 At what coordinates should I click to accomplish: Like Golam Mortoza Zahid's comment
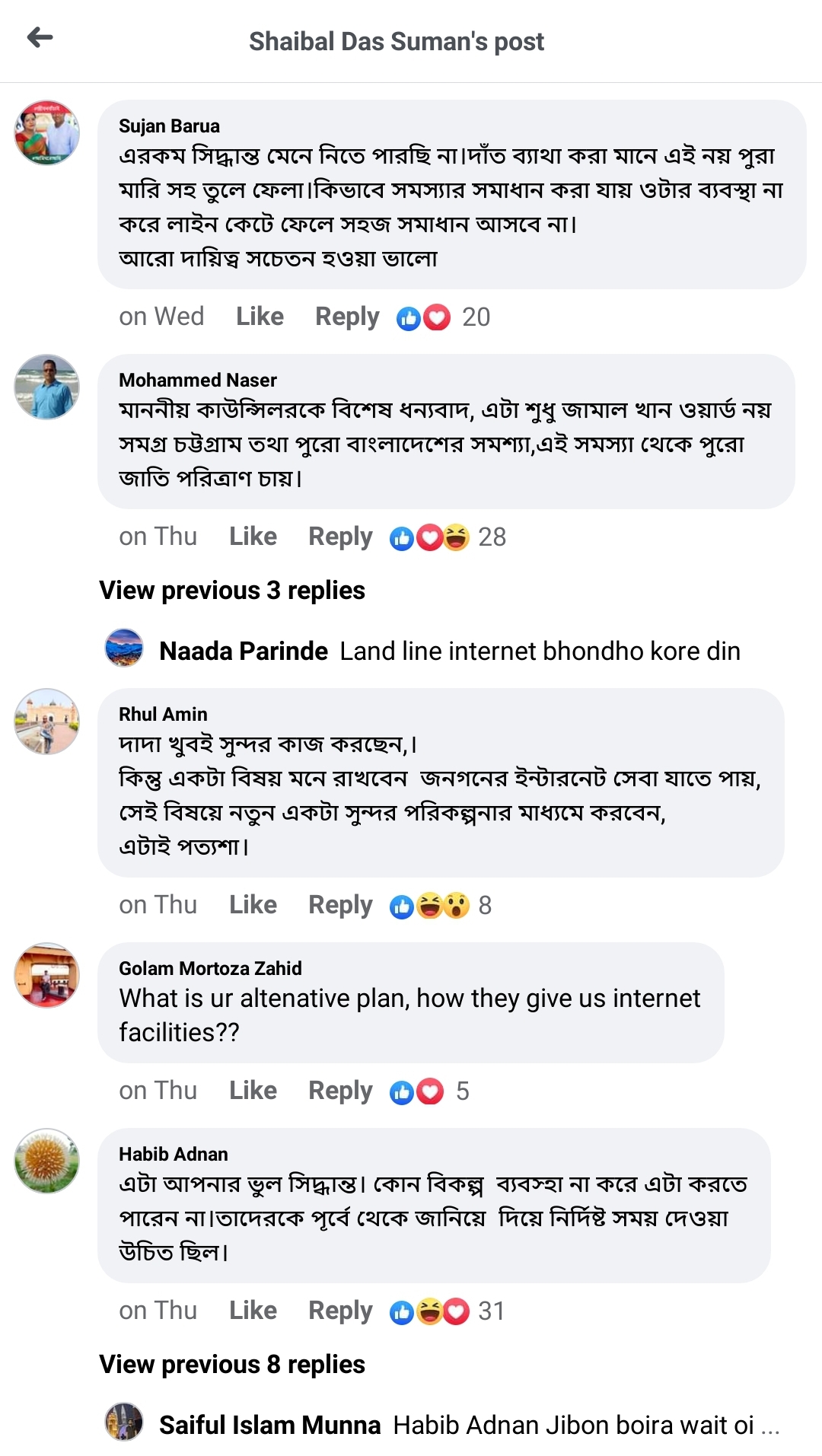pos(253,1091)
